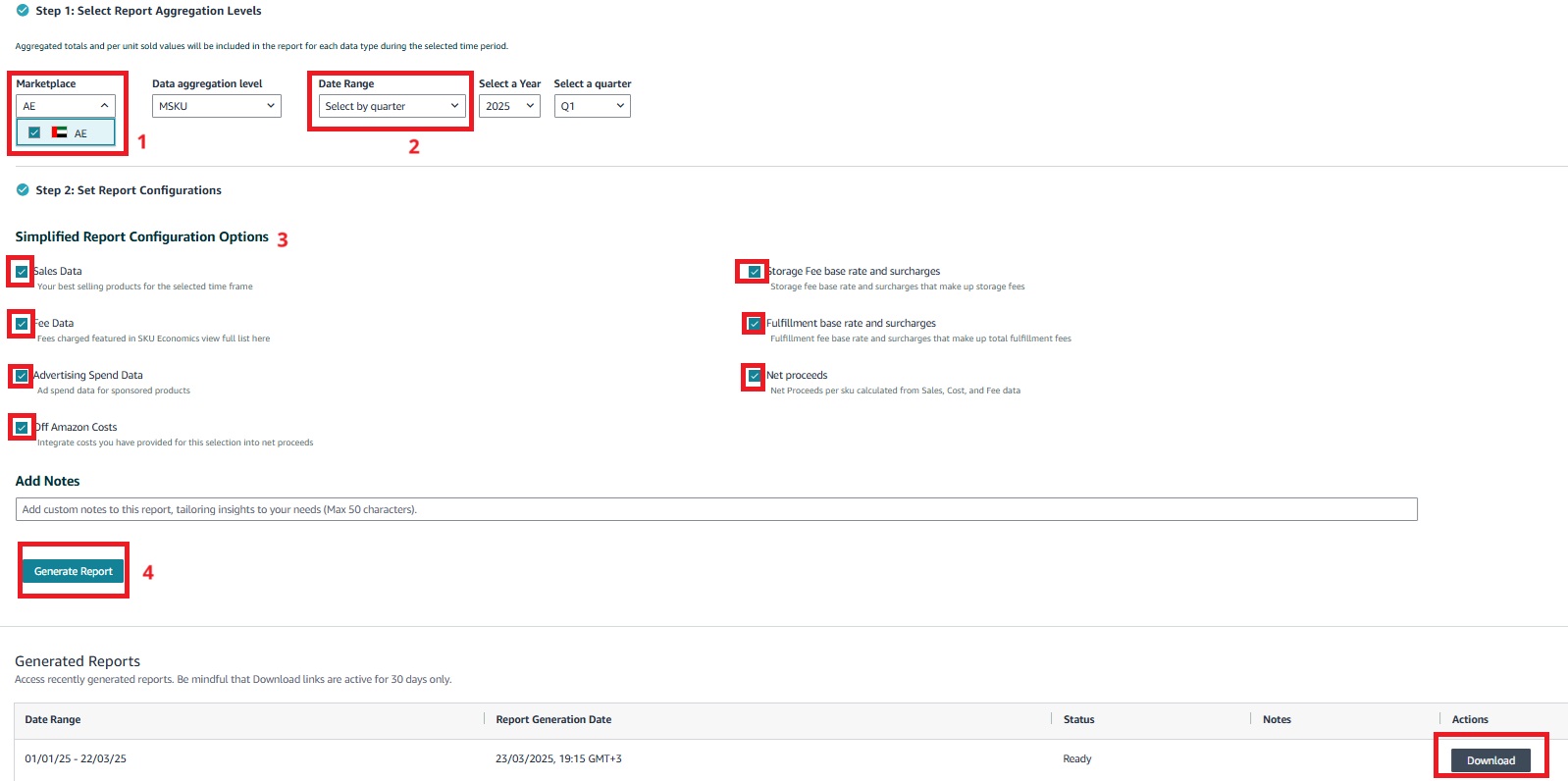Click the 'Fees charged featured in SKU Economics' text
The image size is (1568, 781).
click(x=153, y=338)
